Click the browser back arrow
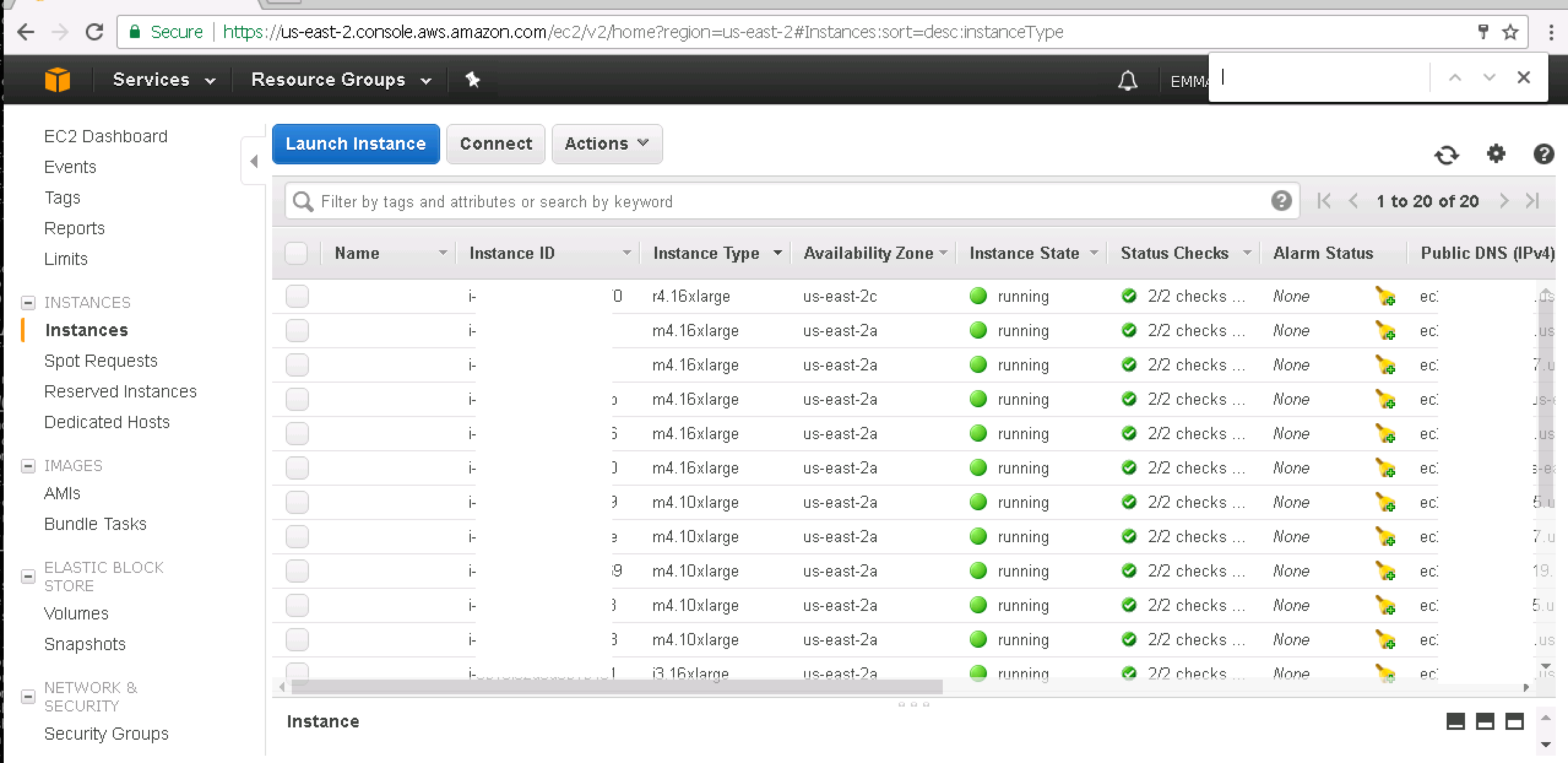1568x763 pixels. click(26, 32)
